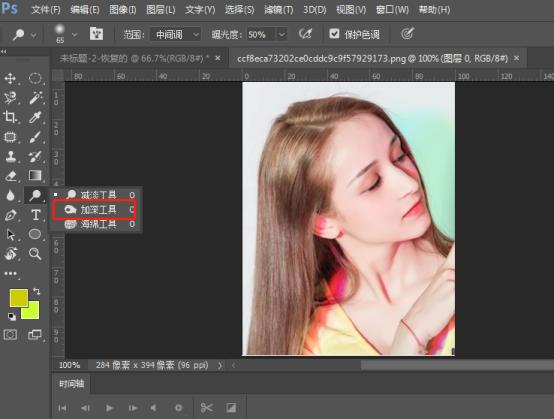Image resolution: width=554 pixels, height=419 pixels.
Task: Open the 选择(S) menu
Action: pos(240,10)
